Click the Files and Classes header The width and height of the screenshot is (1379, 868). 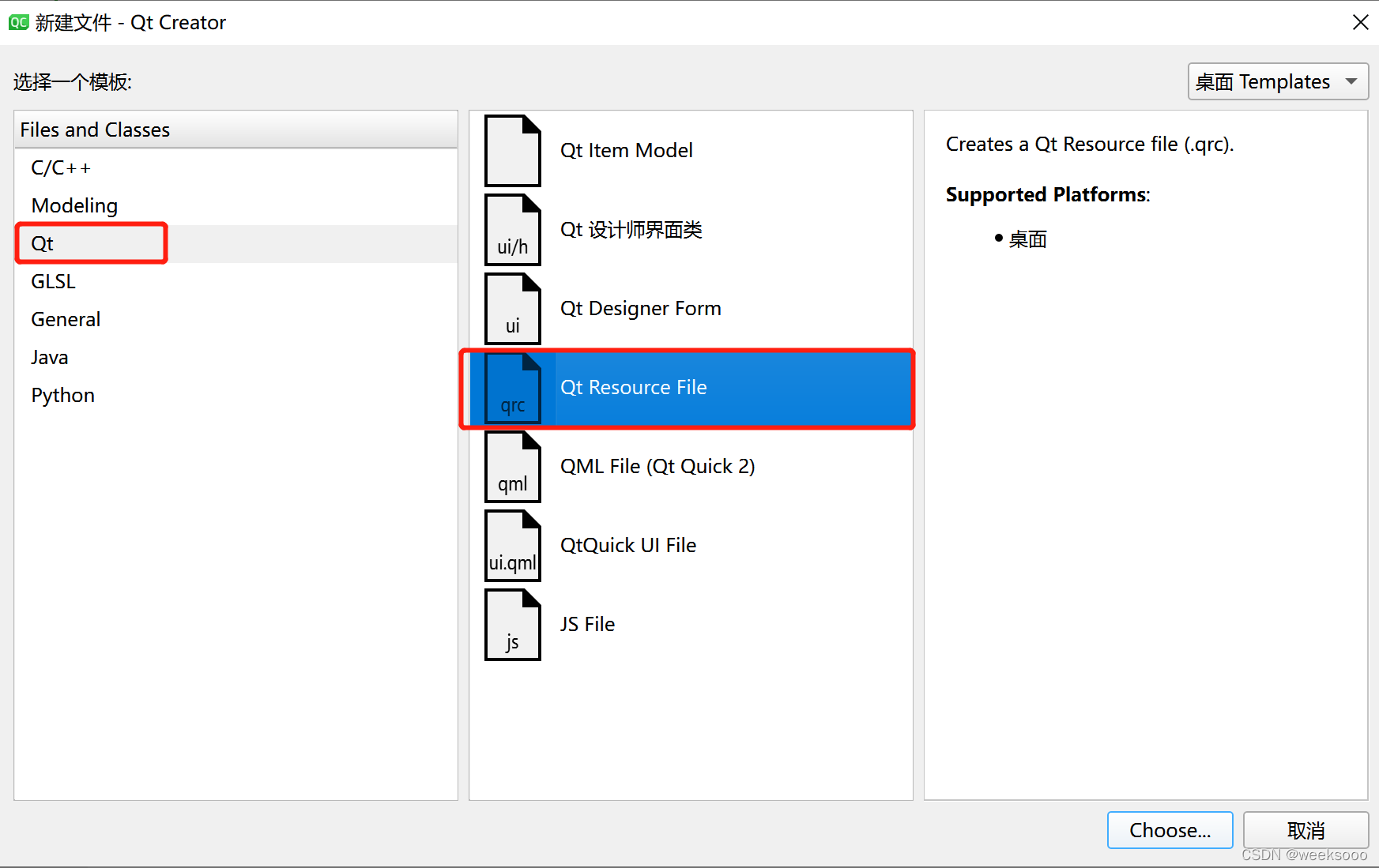[x=235, y=130]
